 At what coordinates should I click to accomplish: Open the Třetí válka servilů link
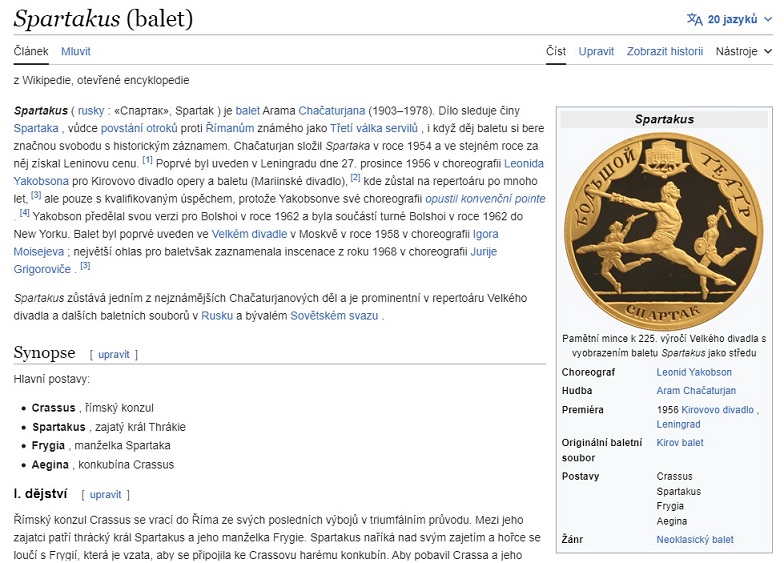(374, 128)
